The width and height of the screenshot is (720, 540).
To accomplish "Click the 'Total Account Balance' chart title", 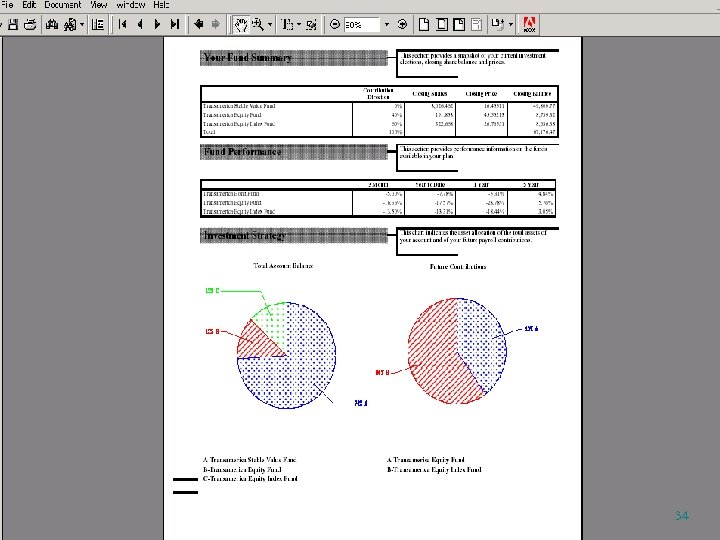I will 283,265.
